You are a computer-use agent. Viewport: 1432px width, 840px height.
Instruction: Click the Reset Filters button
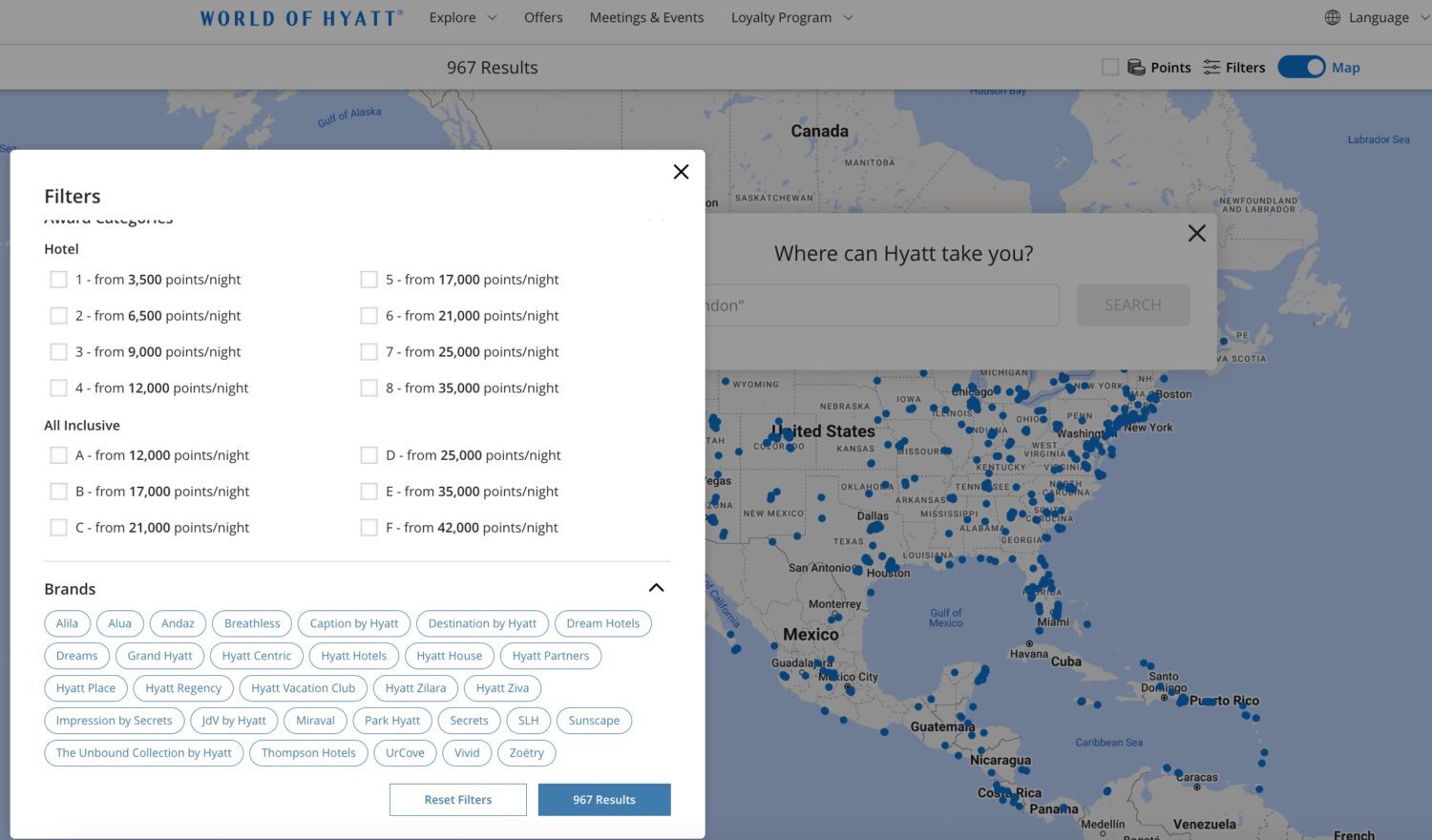(457, 799)
